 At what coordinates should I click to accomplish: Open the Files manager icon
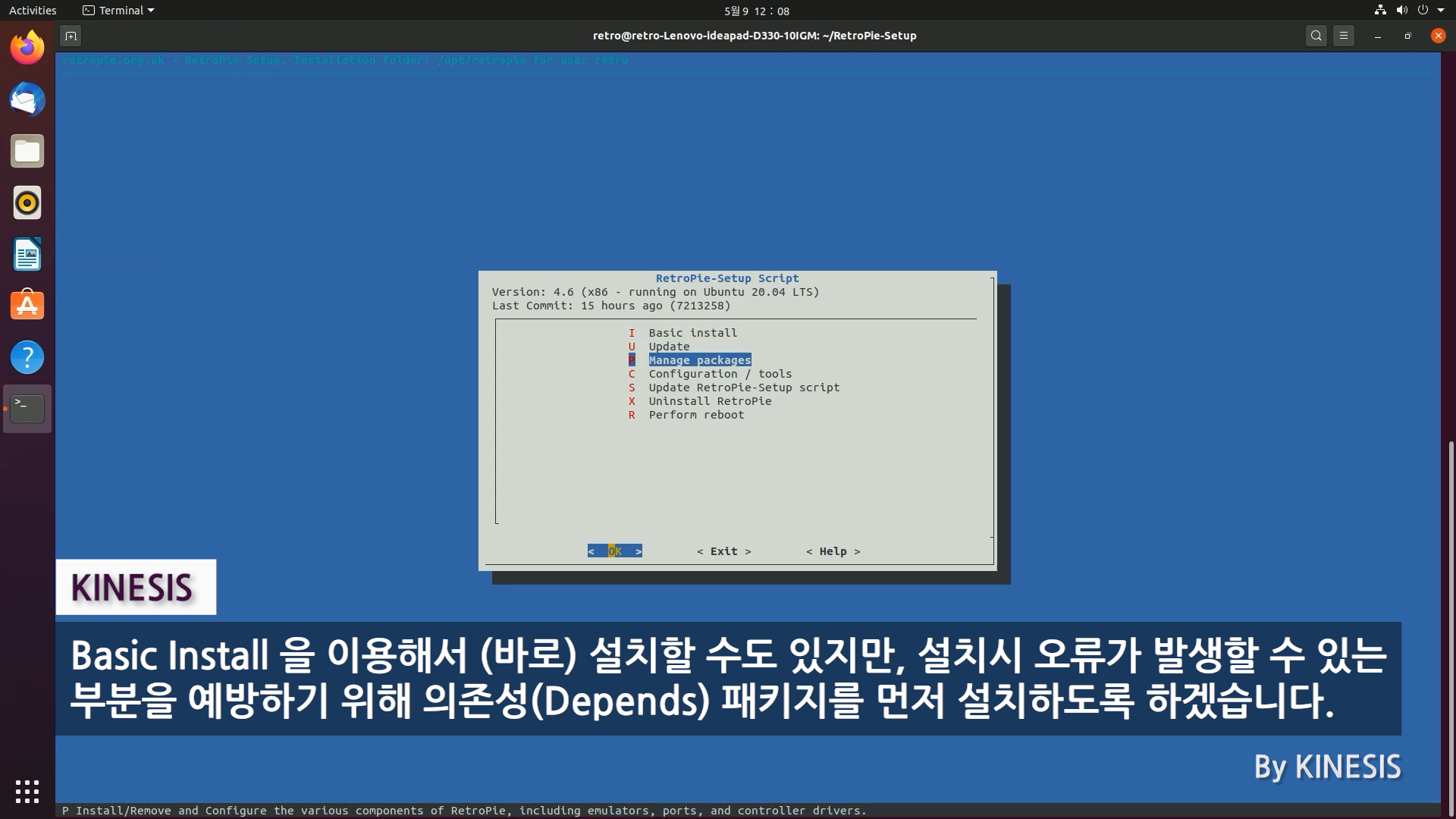[27, 152]
